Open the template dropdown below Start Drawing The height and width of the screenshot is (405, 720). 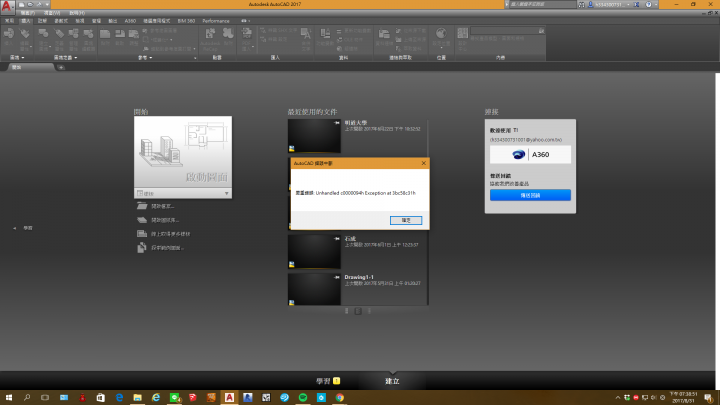coord(183,193)
